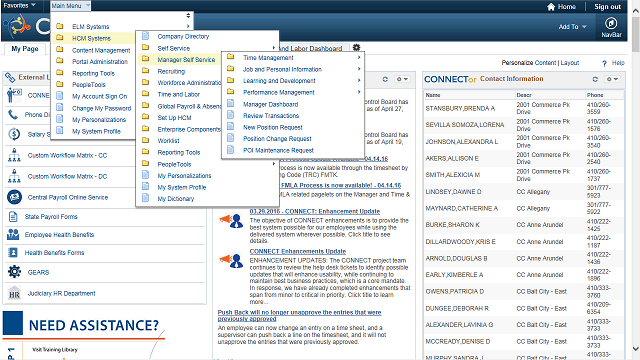Click the Employee Health Benefits icon
Screen dimensions: 640x360
pyautogui.click(x=13, y=234)
